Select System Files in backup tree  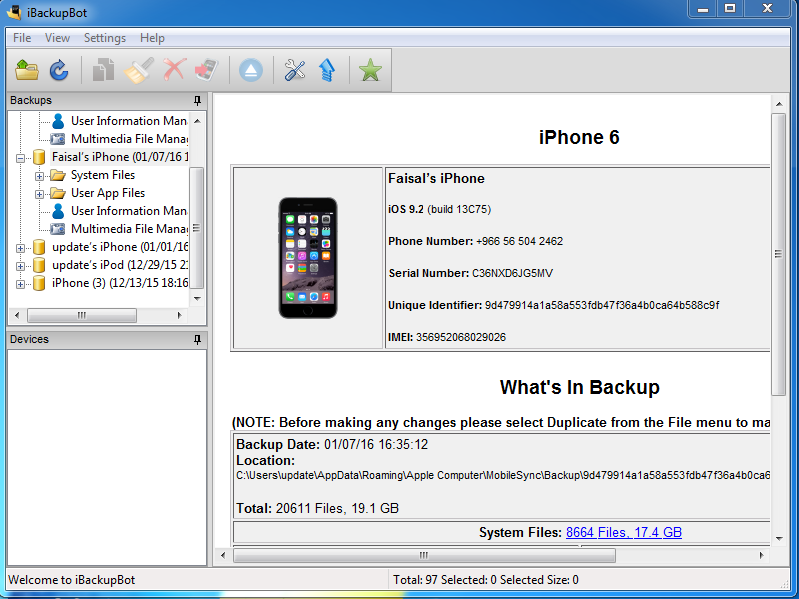(x=103, y=175)
